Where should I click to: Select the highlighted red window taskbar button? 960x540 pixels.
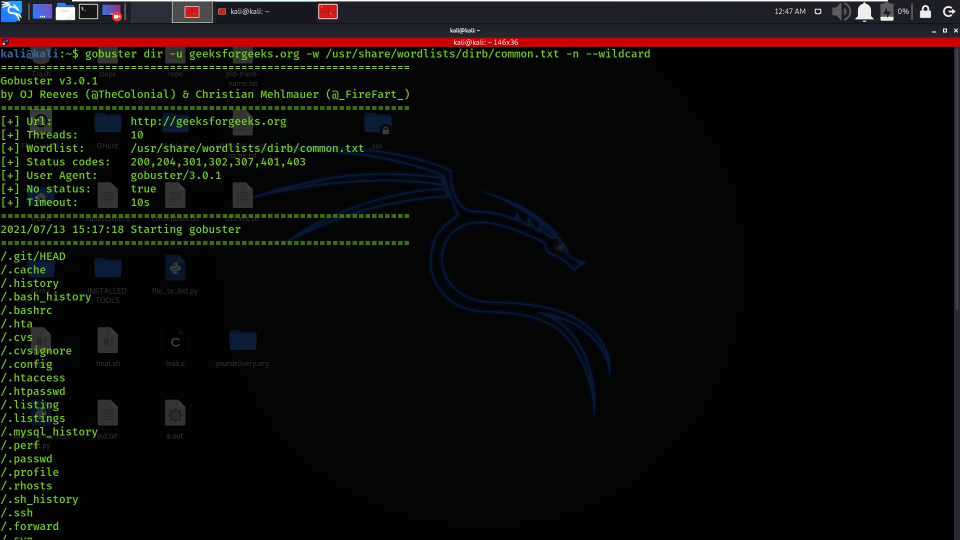[x=192, y=12]
